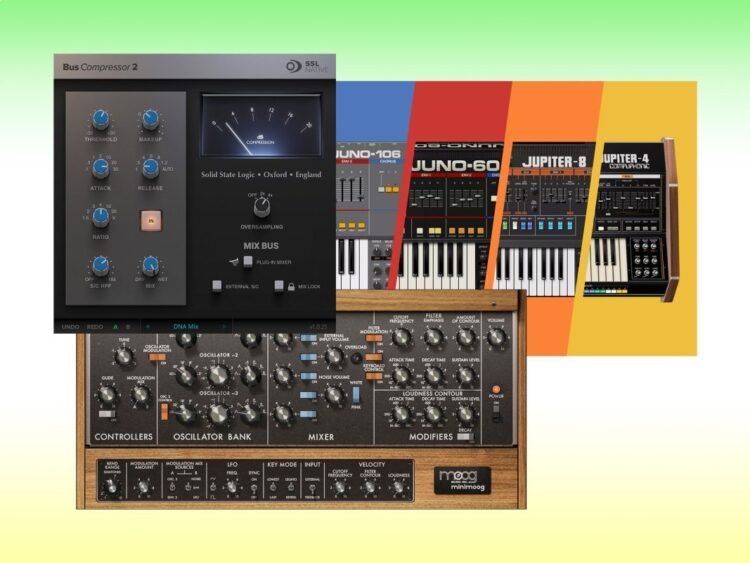Image resolution: width=750 pixels, height=563 pixels.
Task: Toggle the LFO Sync switch
Action: tap(254, 488)
